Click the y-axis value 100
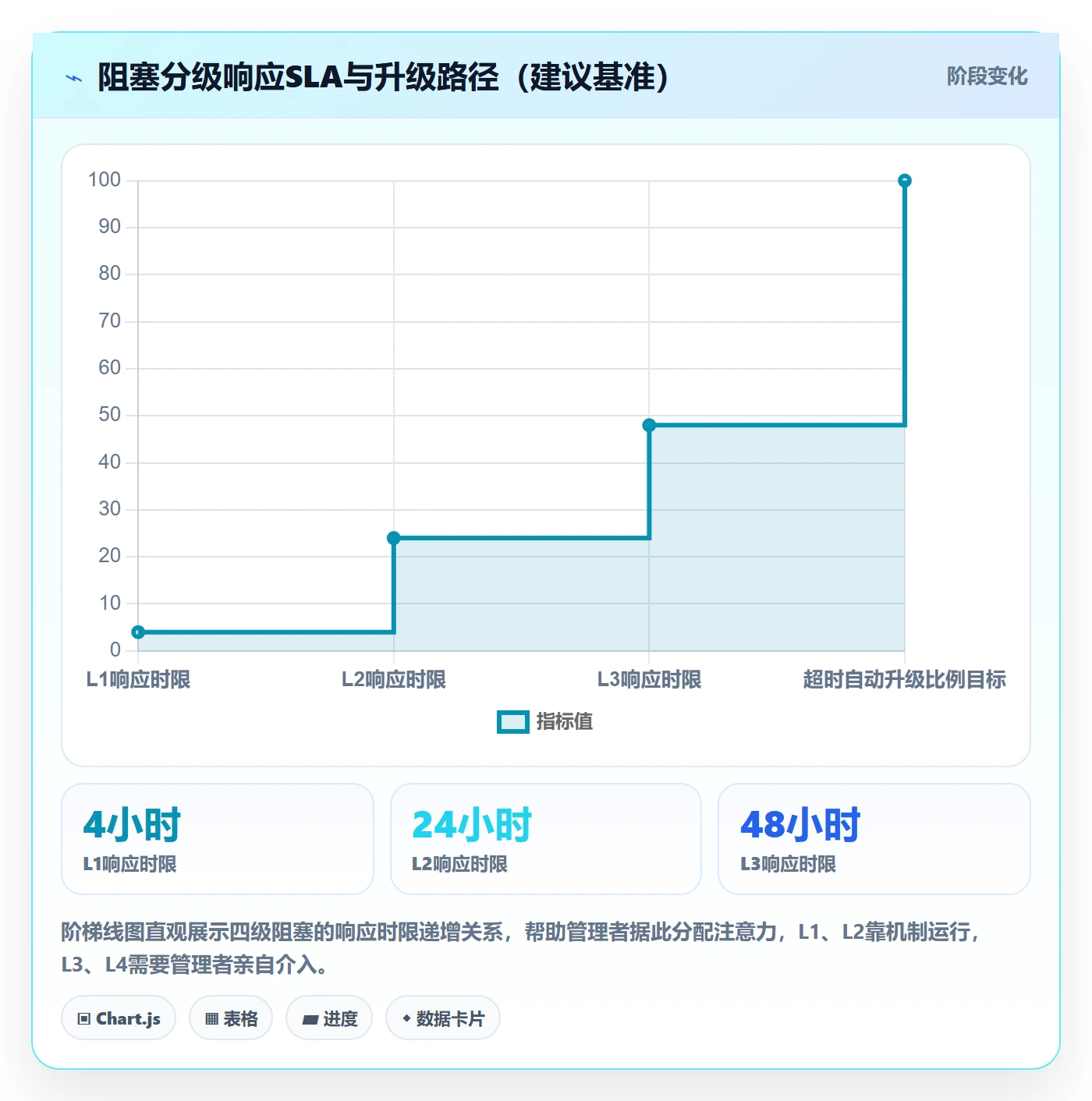This screenshot has height=1101, width=1092. (105, 180)
